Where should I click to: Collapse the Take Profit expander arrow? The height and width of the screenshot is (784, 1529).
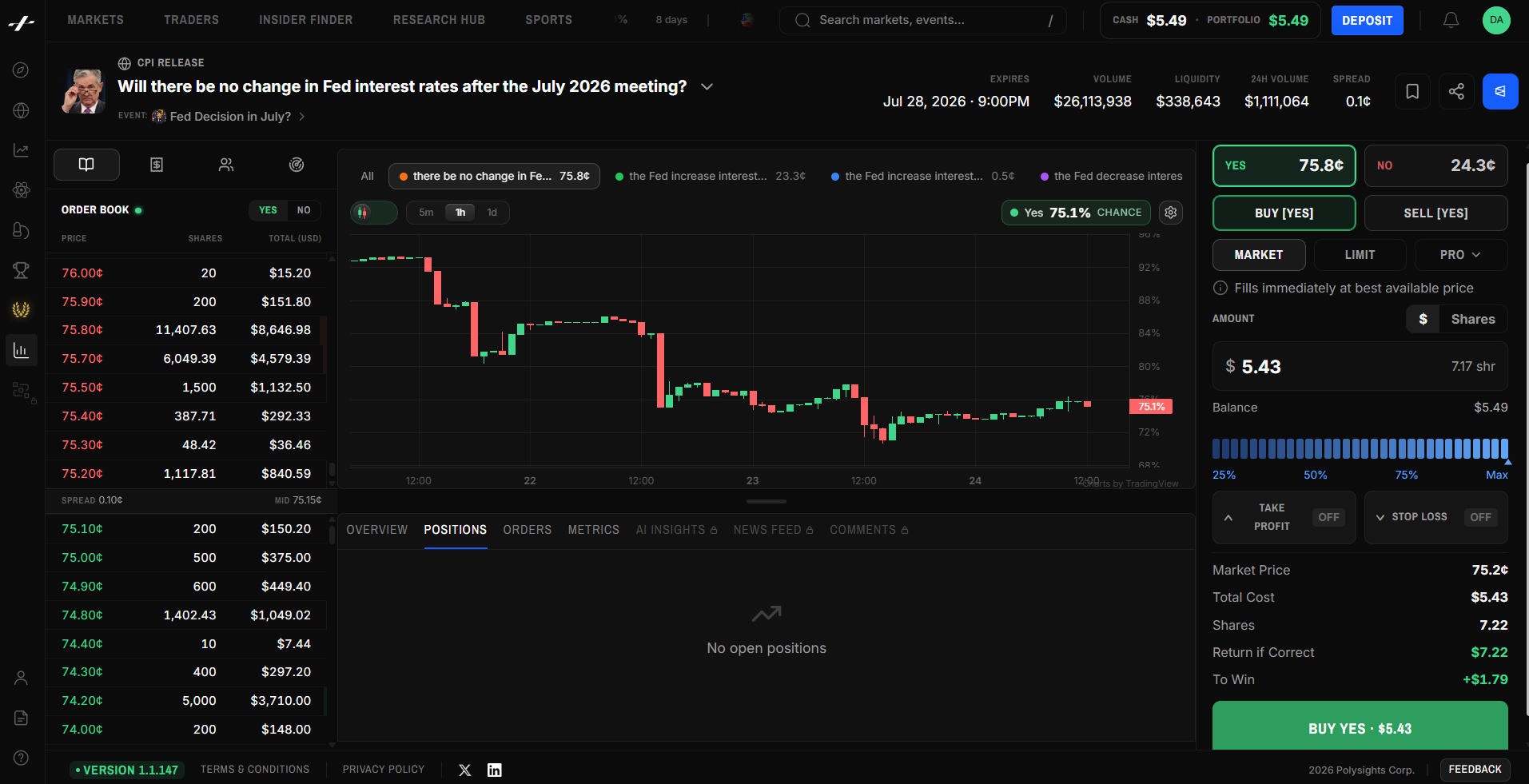pos(1228,518)
